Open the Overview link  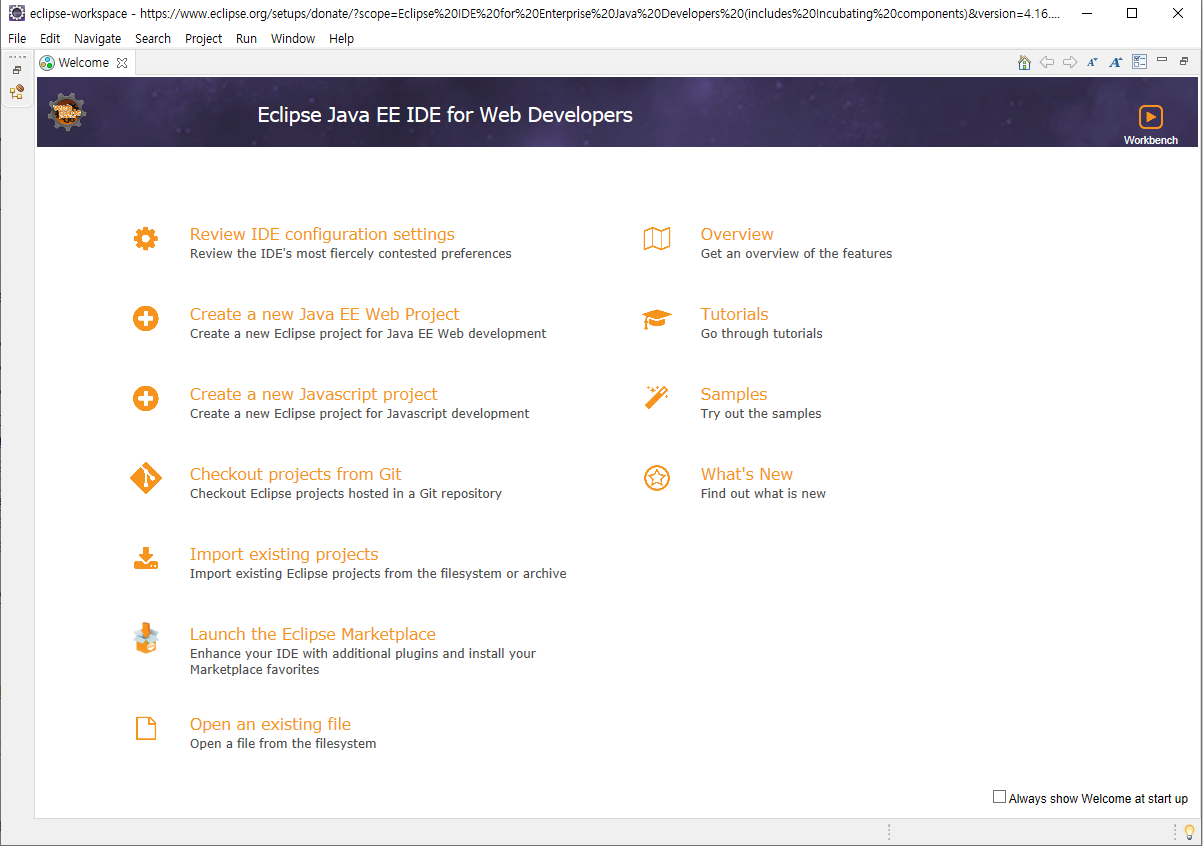[x=737, y=234]
